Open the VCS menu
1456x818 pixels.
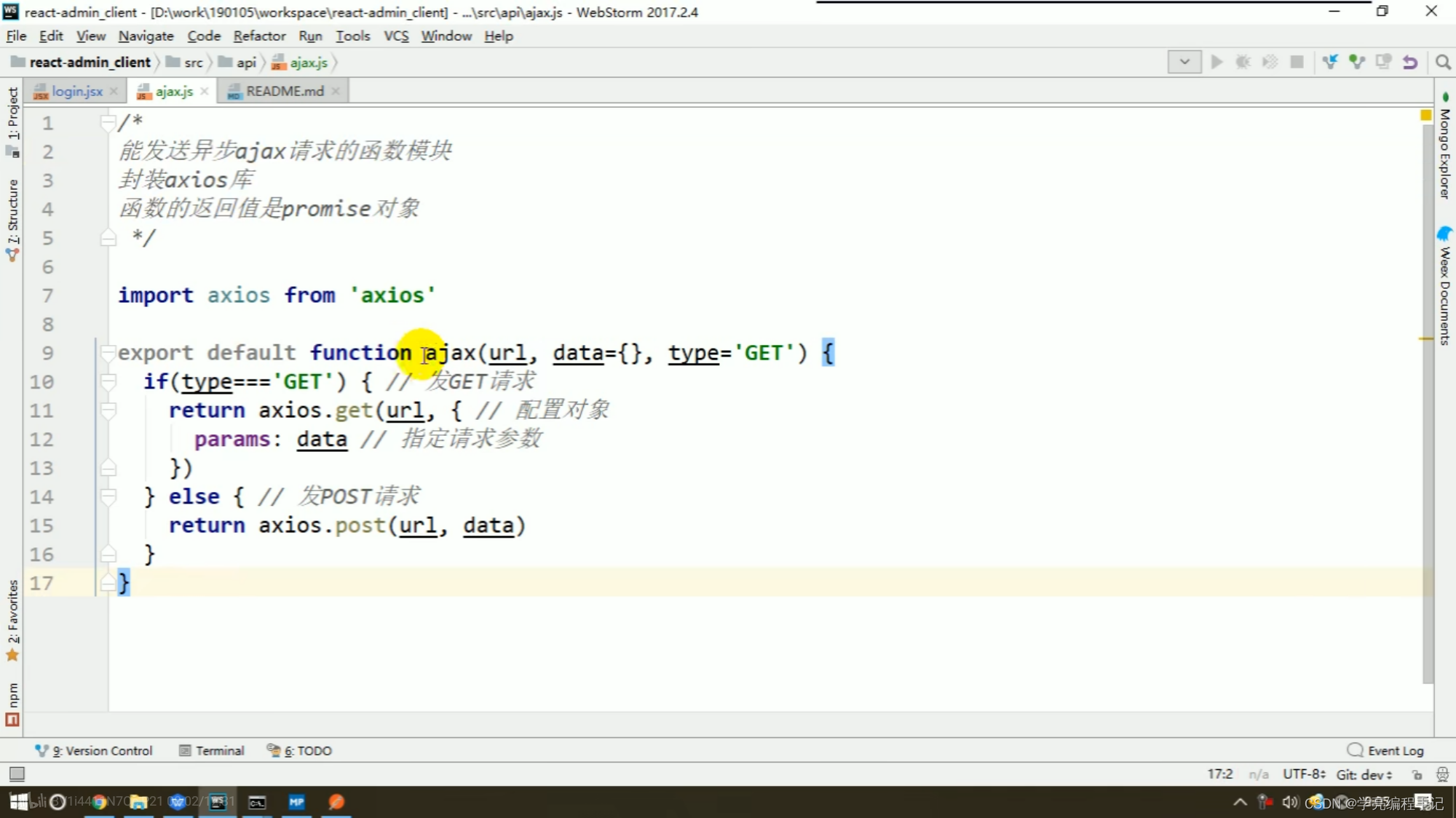396,36
